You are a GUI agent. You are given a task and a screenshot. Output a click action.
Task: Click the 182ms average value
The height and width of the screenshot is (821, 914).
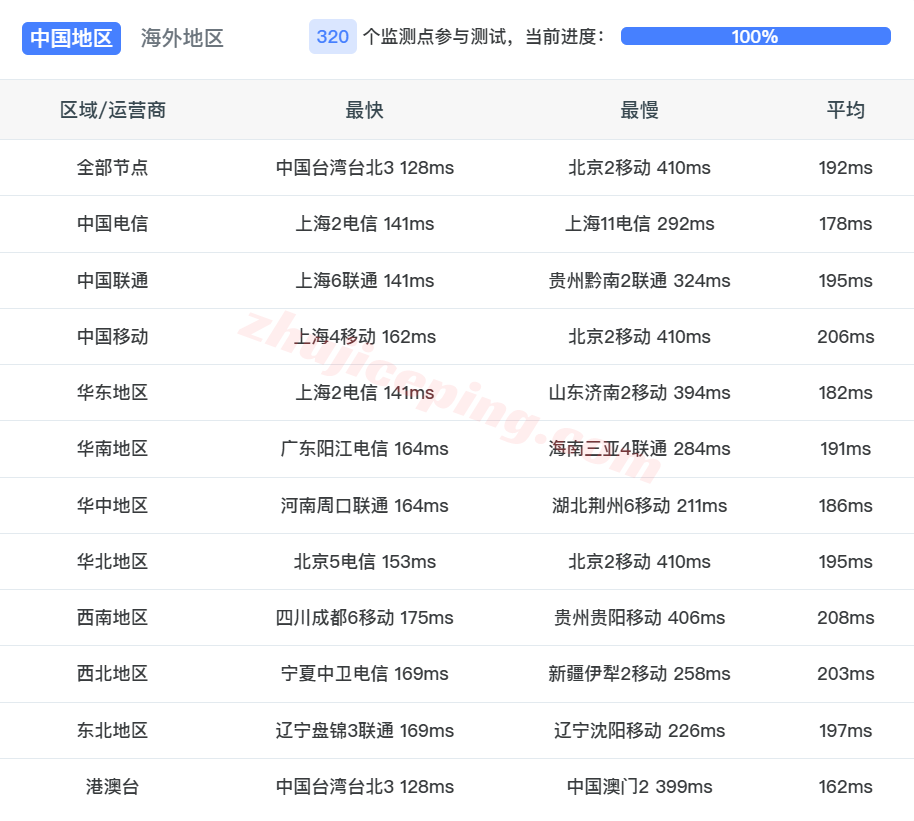(x=845, y=392)
